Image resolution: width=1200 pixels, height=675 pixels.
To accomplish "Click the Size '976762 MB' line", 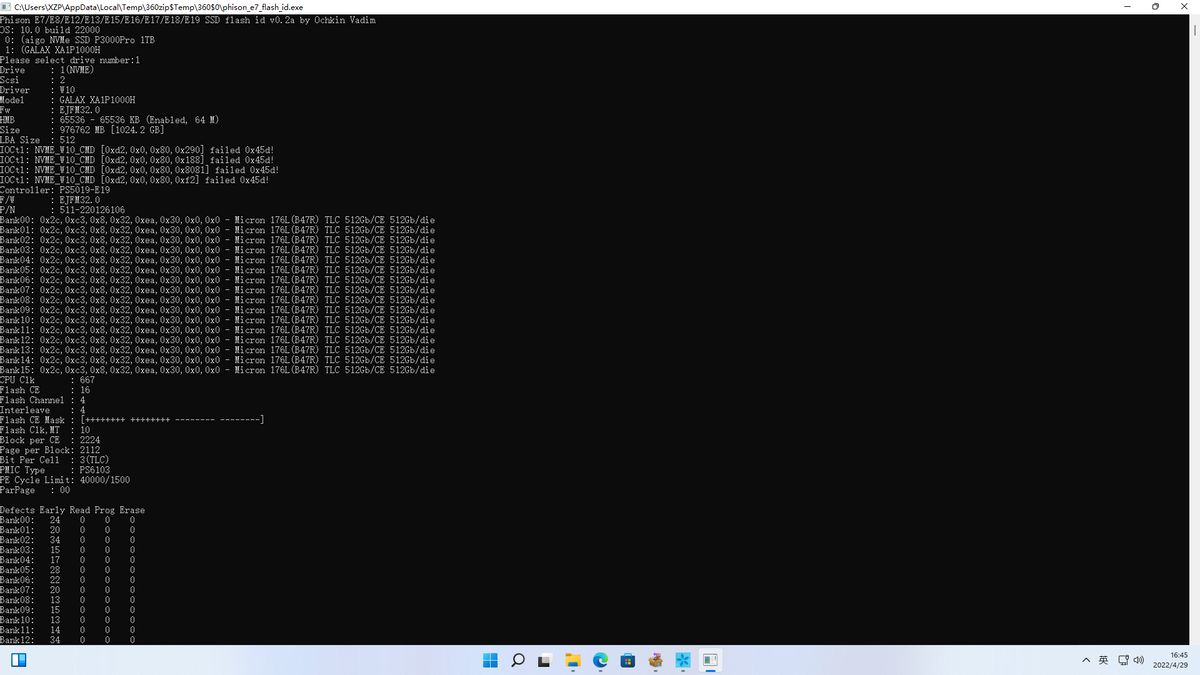I will point(82,130).
